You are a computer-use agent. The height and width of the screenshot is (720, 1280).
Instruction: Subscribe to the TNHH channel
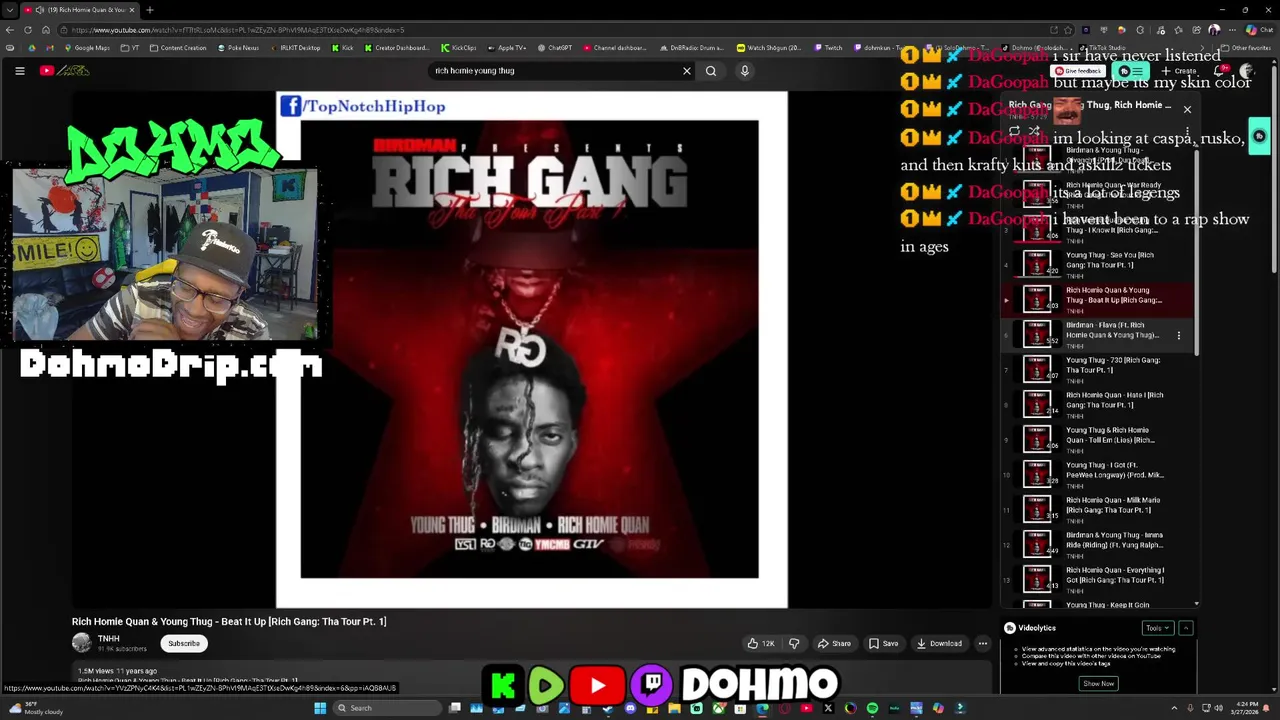tap(184, 644)
